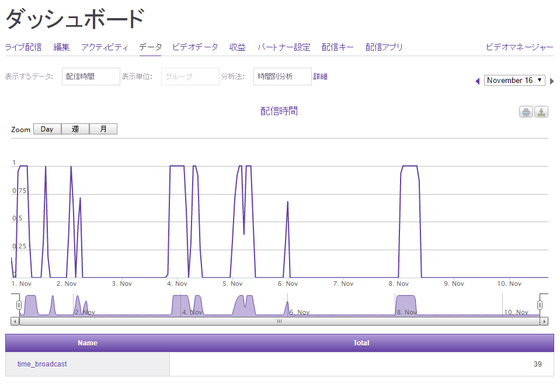Click the Total column header
560x387 pixels.
tap(361, 343)
